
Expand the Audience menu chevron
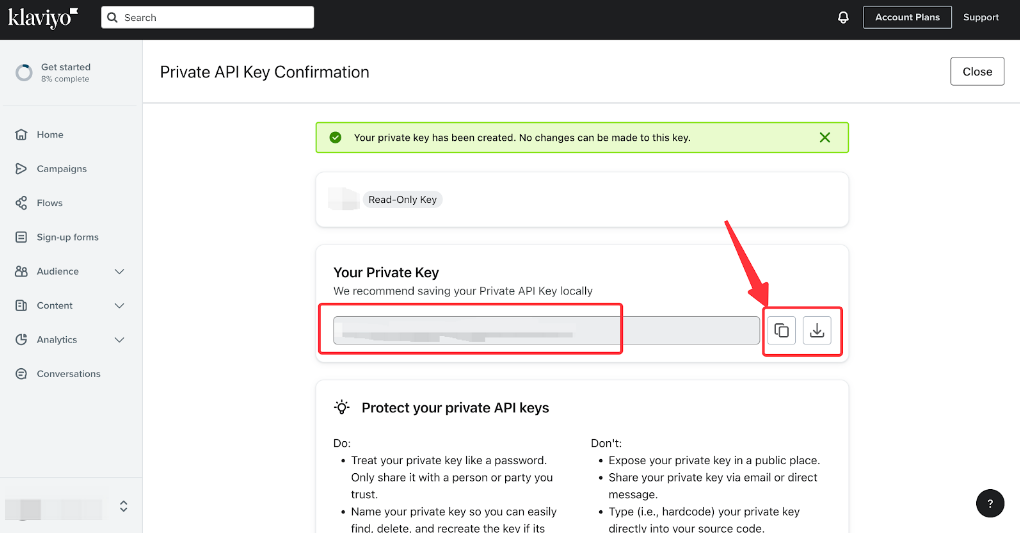[120, 271]
